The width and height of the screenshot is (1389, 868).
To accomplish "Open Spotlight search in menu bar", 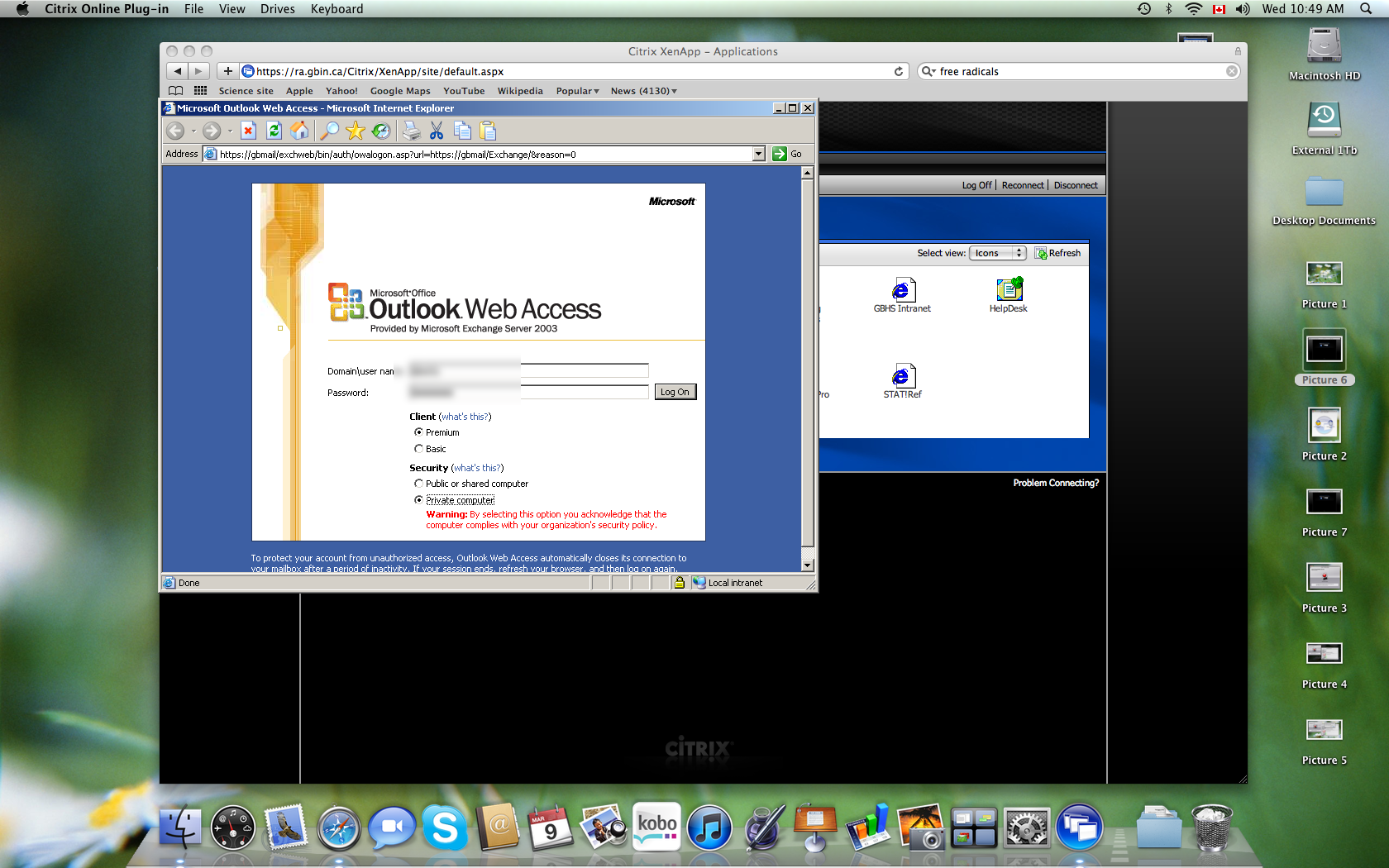I will tap(1366, 9).
